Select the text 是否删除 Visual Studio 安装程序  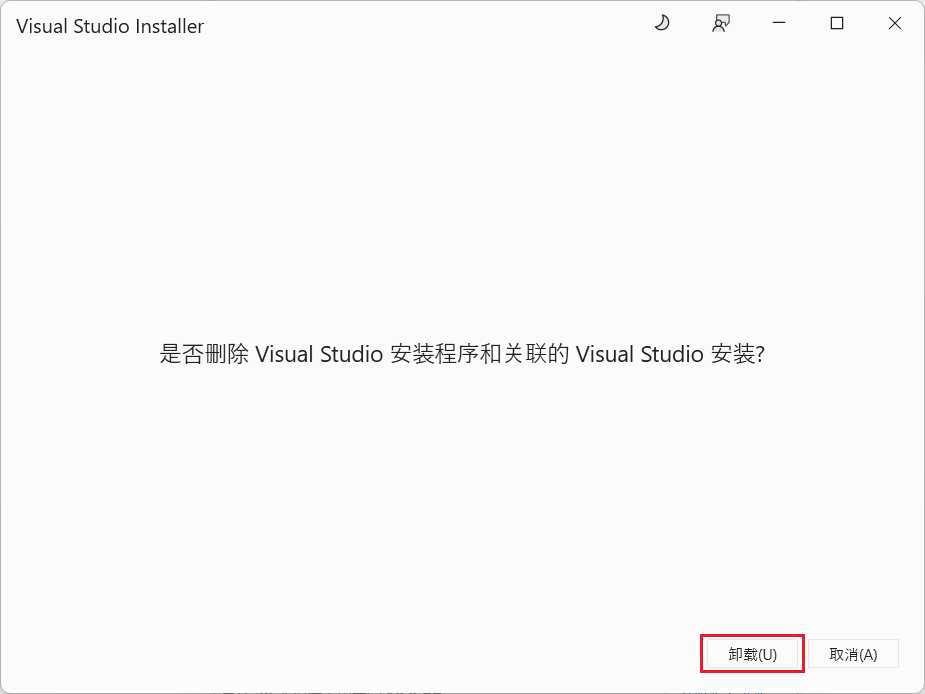pos(319,354)
